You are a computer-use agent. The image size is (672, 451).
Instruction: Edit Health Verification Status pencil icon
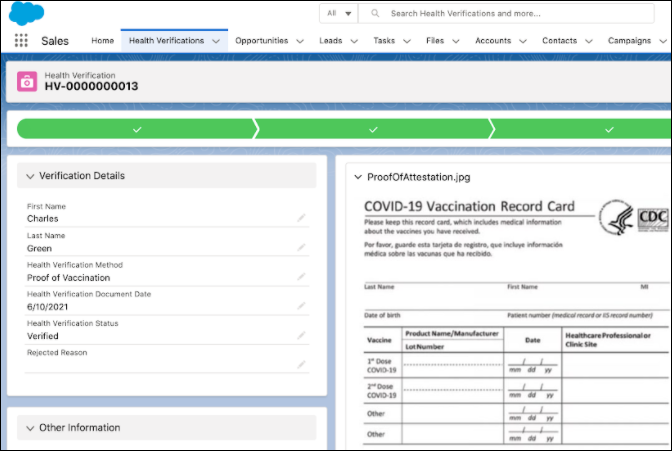[301, 335]
